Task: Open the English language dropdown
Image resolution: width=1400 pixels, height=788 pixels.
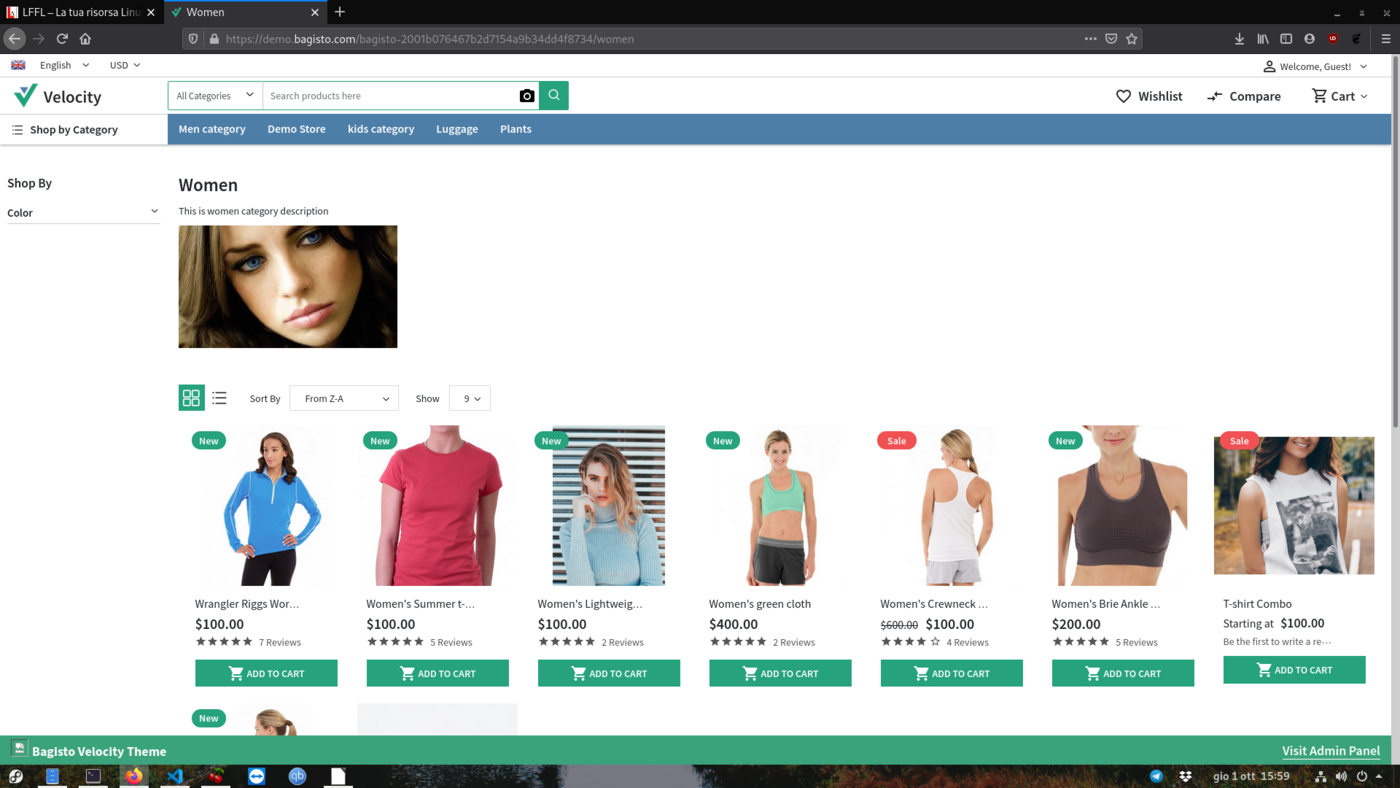Action: pyautogui.click(x=64, y=65)
